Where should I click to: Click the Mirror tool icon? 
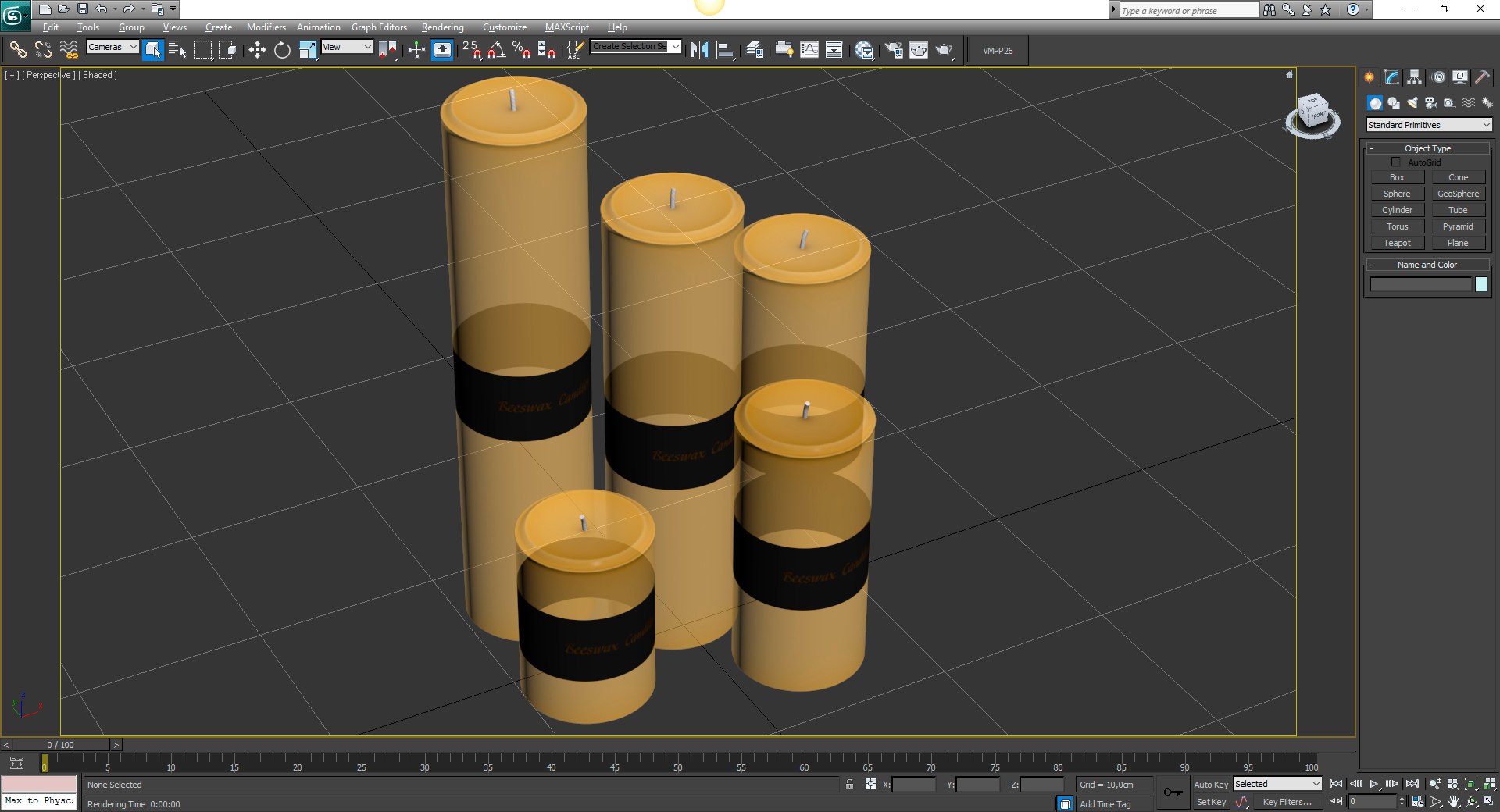[699, 50]
